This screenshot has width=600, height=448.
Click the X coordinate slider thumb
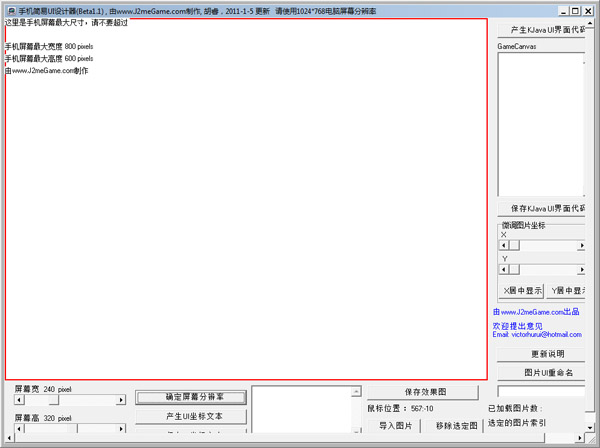pyautogui.click(x=514, y=245)
